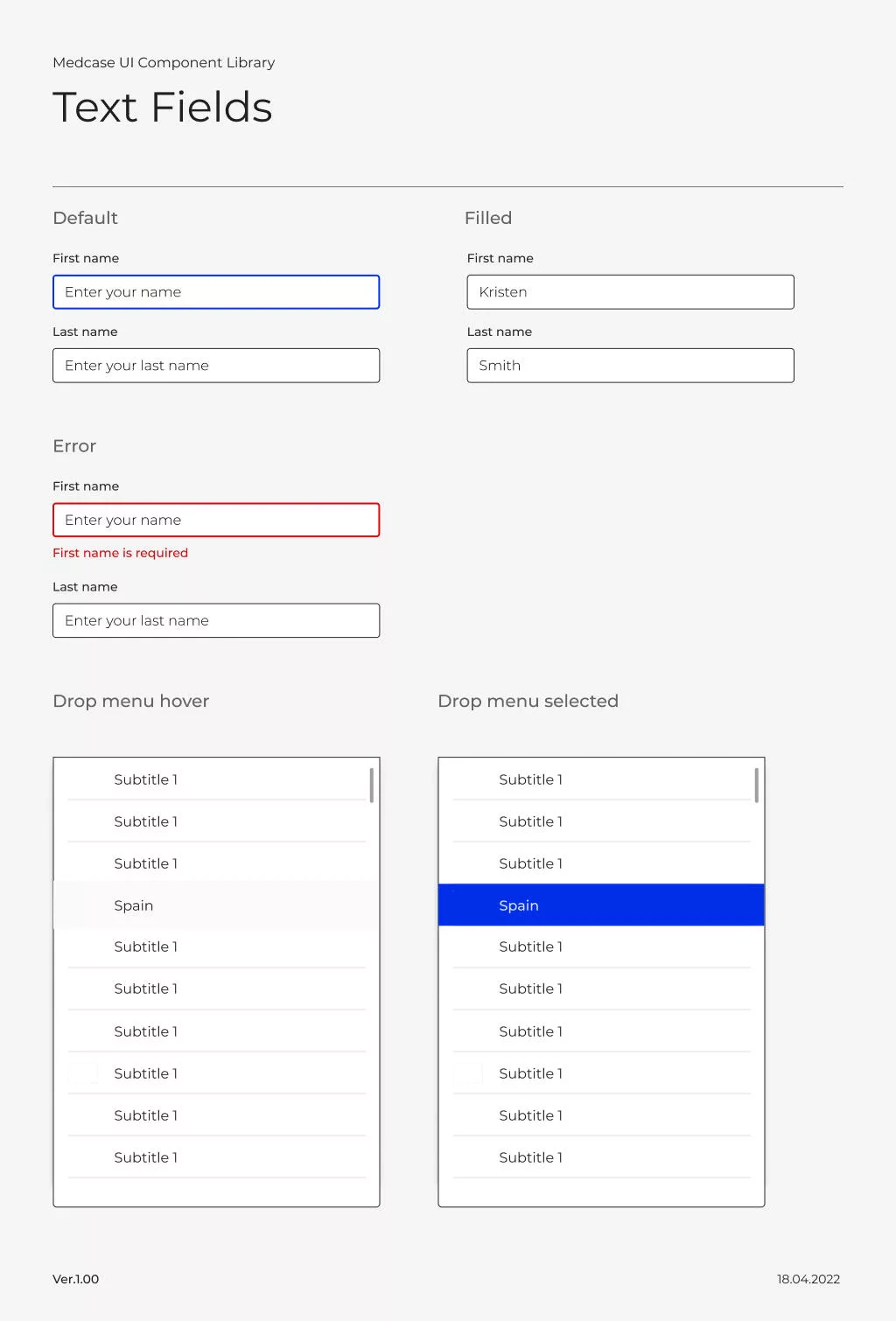Select Spain in the Drop menu hover list
The width and height of the screenshot is (896, 1321).
tap(216, 905)
